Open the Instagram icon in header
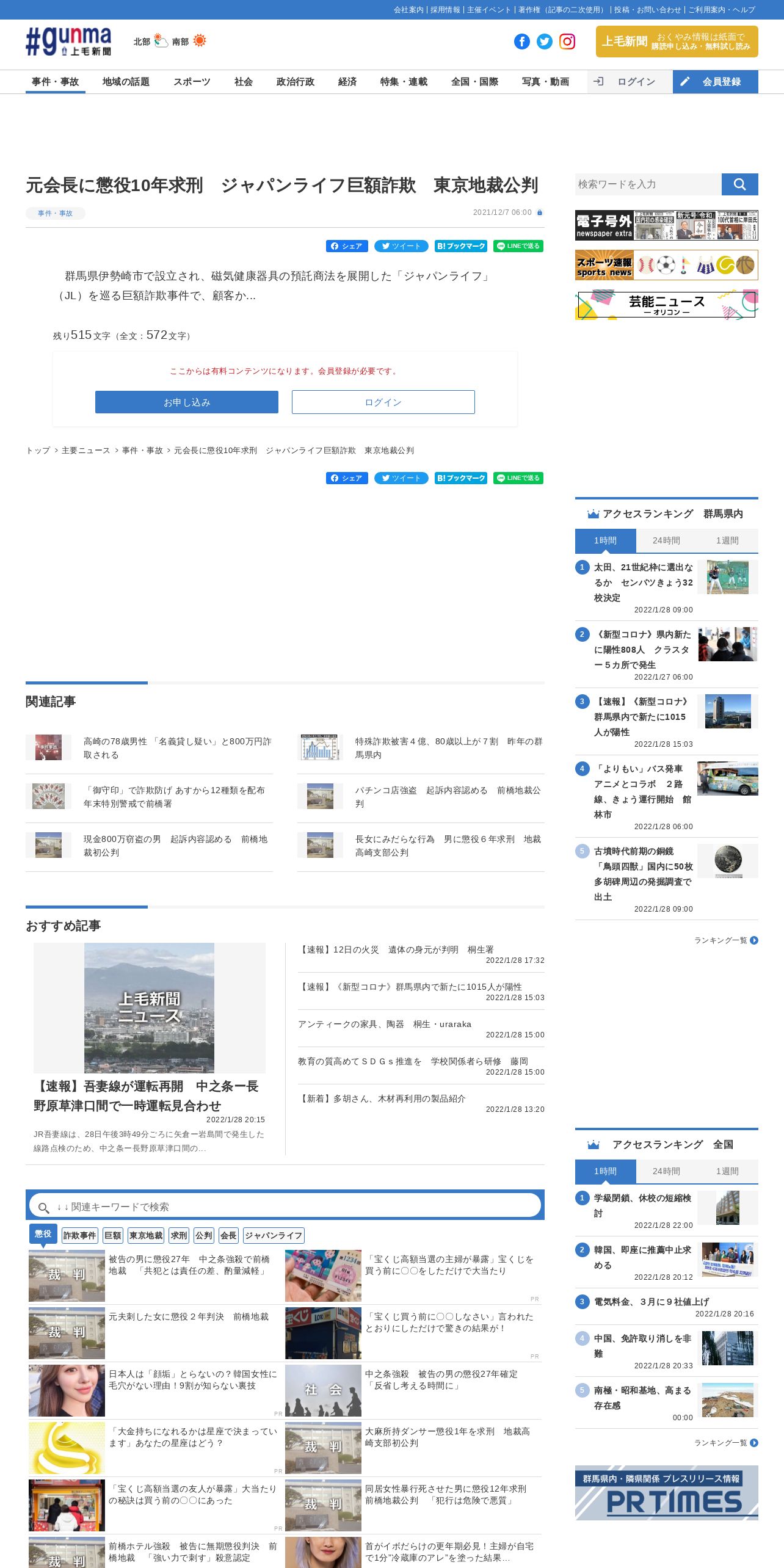 (567, 42)
